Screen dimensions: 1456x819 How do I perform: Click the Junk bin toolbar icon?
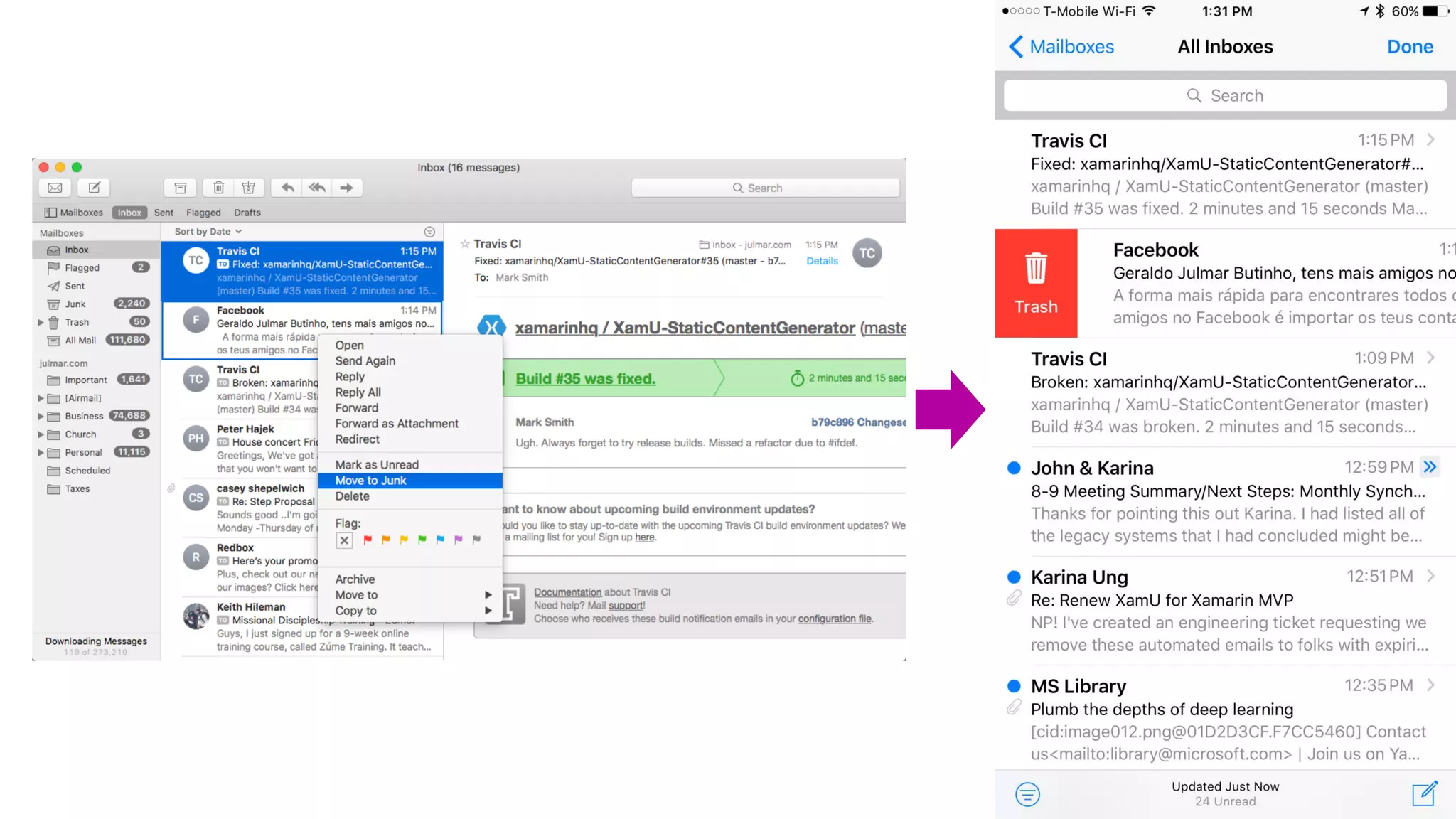pos(248,188)
